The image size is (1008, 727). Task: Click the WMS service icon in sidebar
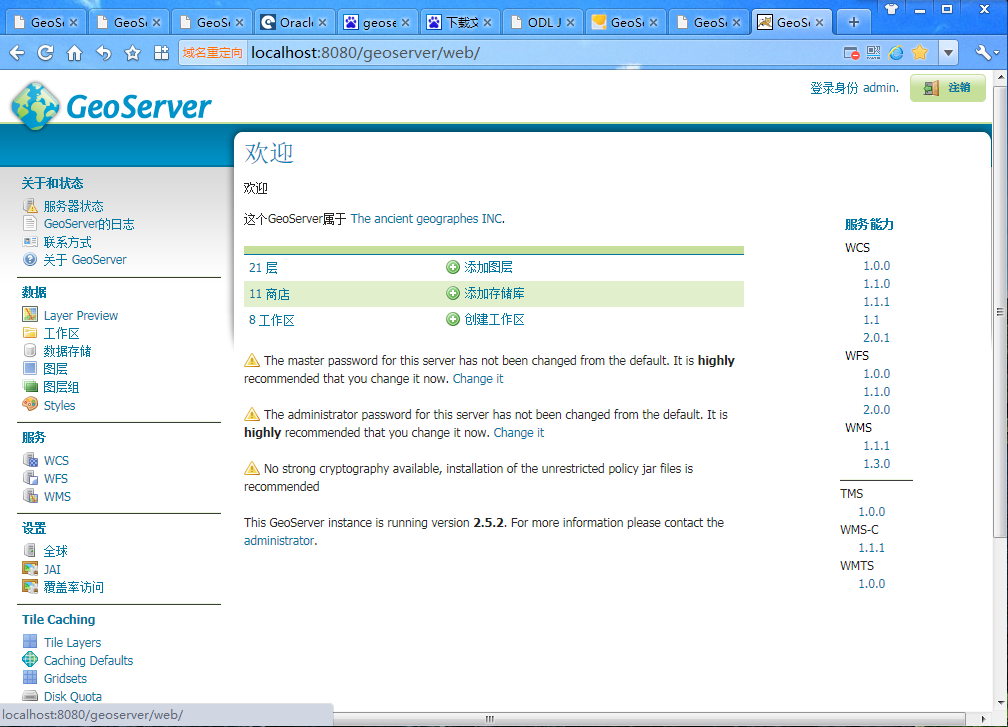(x=30, y=496)
